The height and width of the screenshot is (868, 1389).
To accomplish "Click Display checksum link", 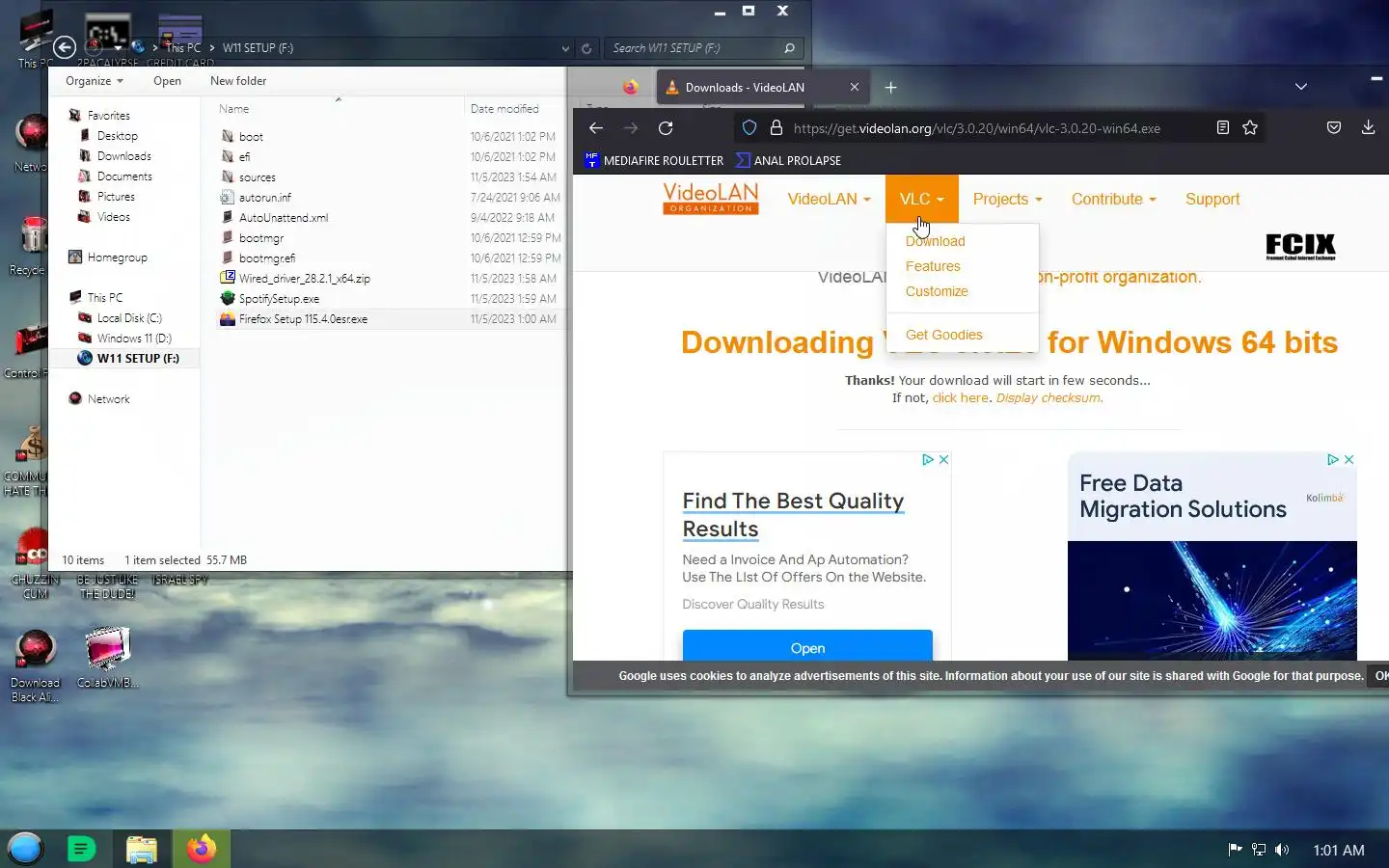I will pyautogui.click(x=1048, y=397).
